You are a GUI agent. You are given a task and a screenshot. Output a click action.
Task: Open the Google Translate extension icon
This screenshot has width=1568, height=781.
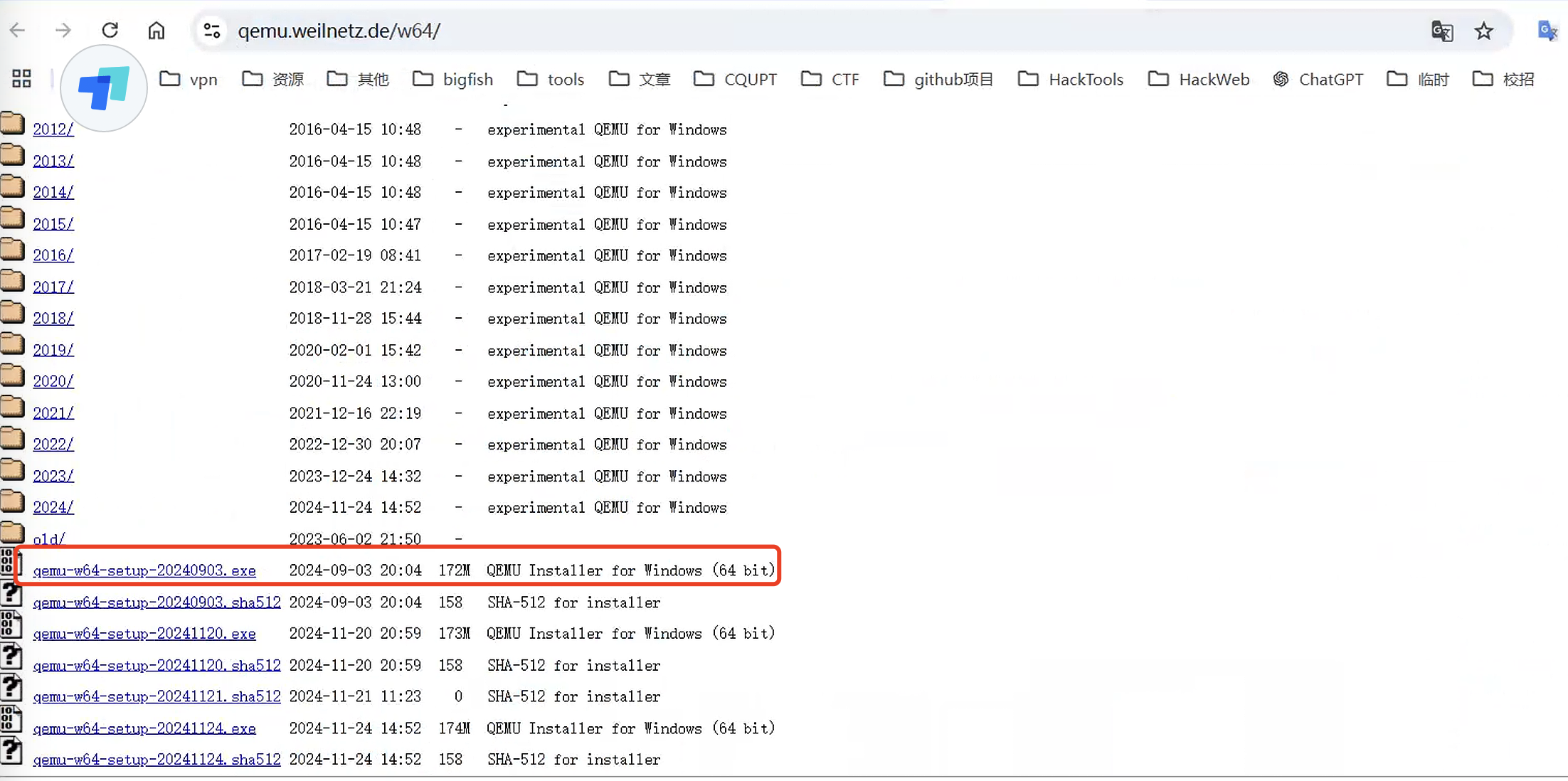pos(1547,31)
